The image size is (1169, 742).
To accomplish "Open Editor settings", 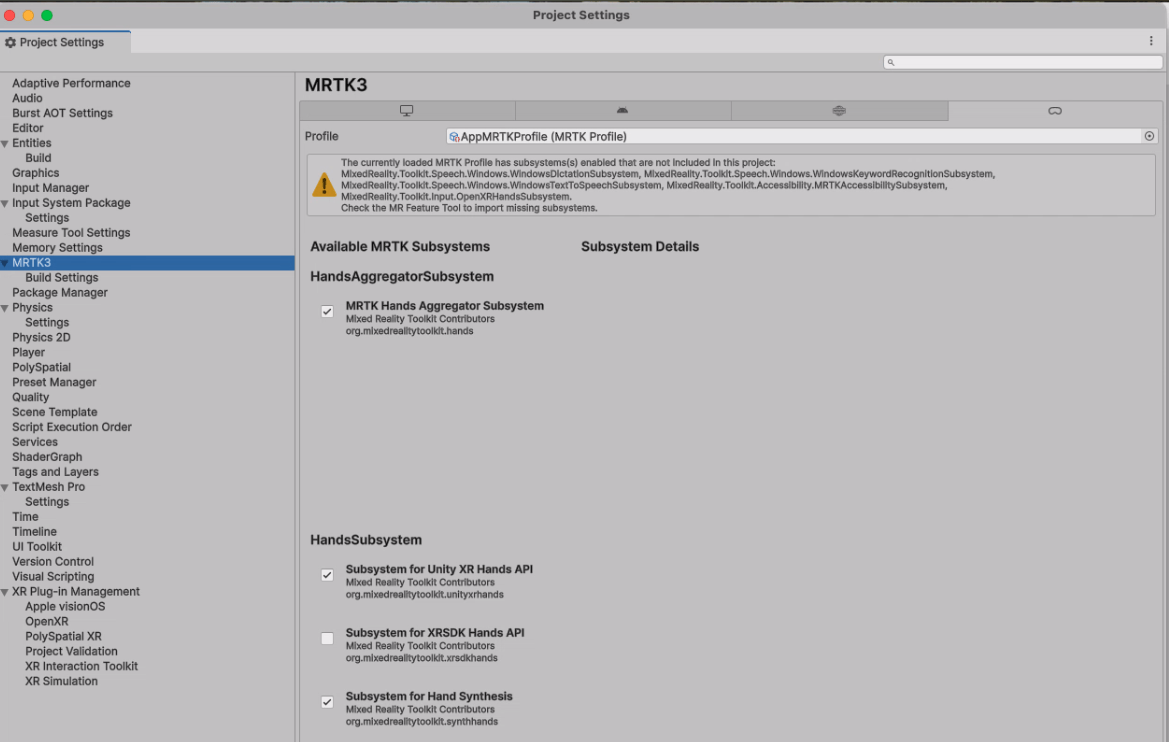I will pos(28,128).
